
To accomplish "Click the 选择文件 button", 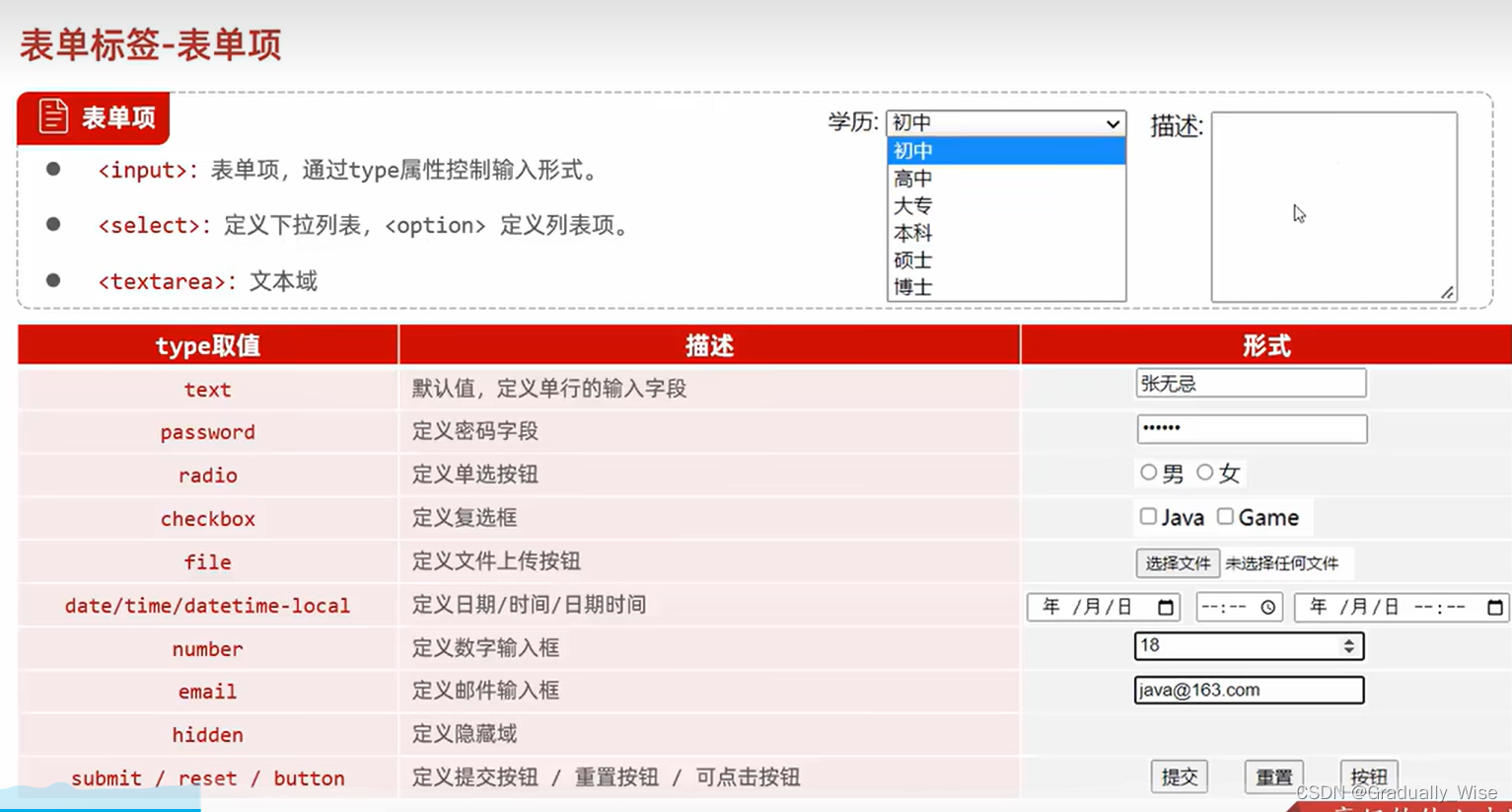I will (1178, 563).
